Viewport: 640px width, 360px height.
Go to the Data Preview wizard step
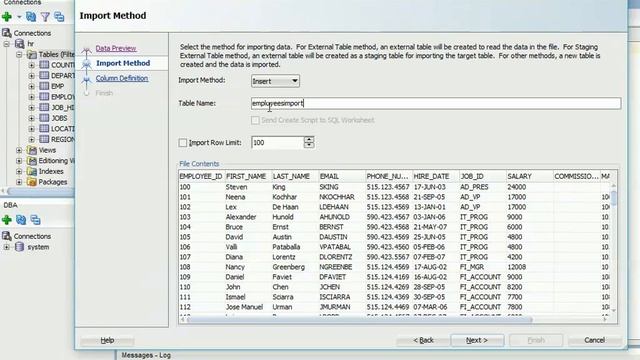116,48
